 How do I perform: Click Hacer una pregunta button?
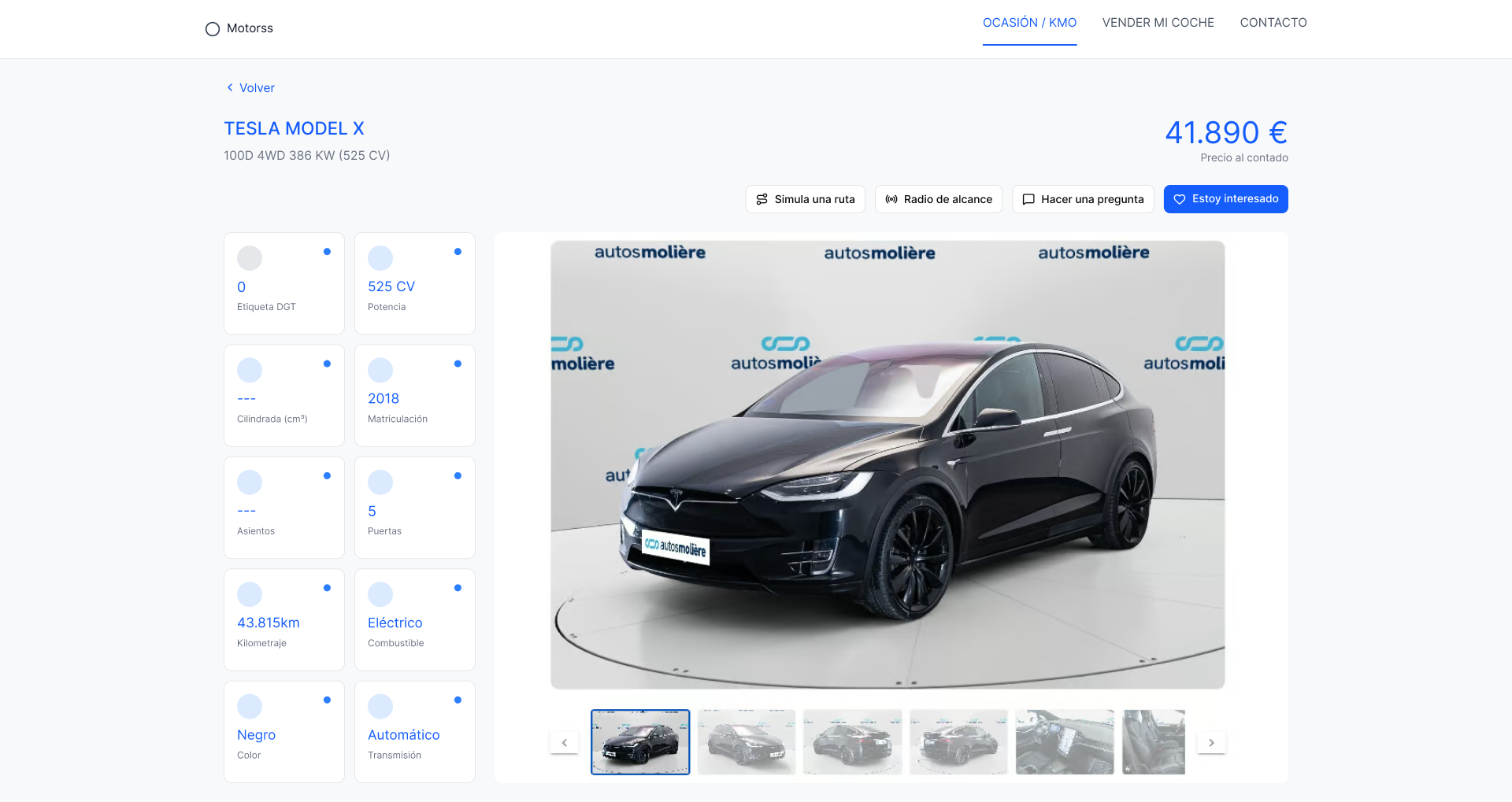point(1083,199)
